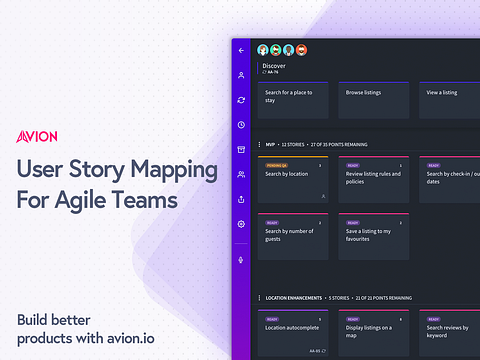Screen dimensions: 480x360
Task: Open the settings gear sidebar icon
Action: point(241,224)
